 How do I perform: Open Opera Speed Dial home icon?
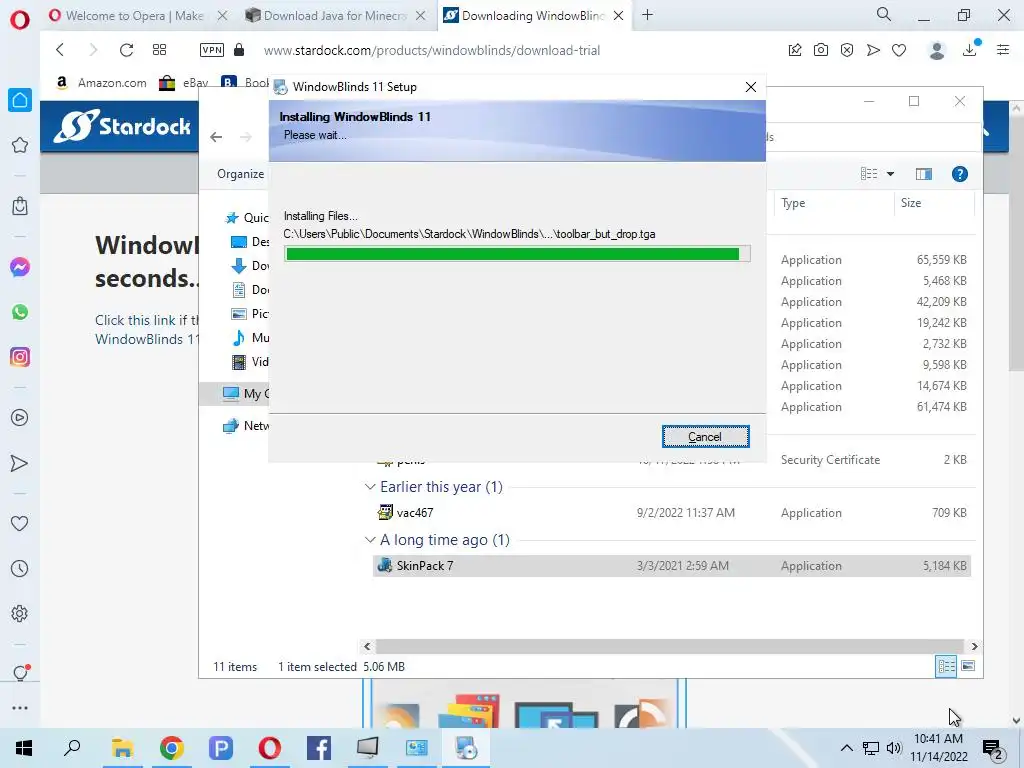pos(20,100)
